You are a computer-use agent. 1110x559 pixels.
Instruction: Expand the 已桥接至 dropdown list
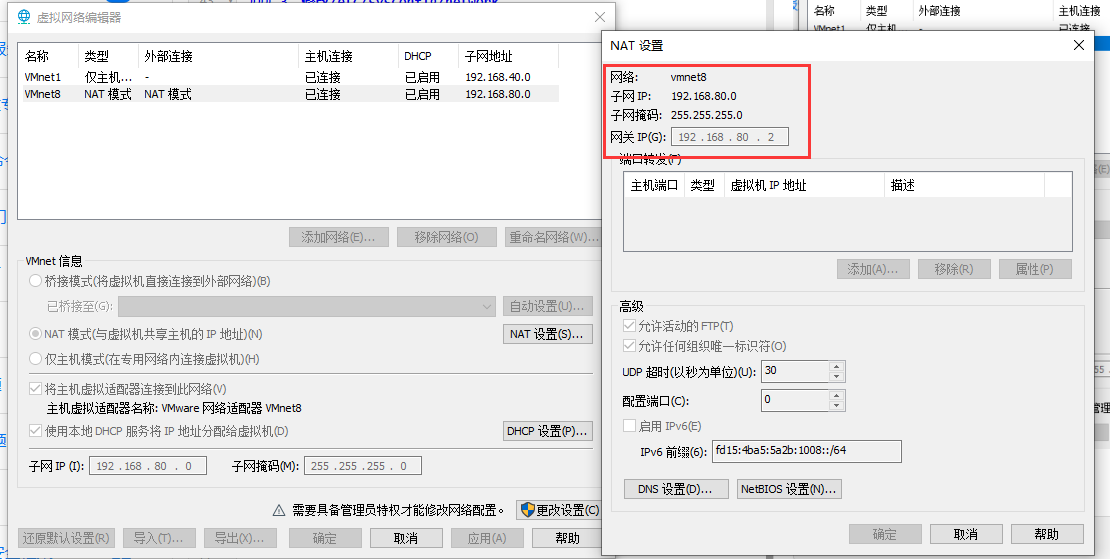tap(487, 306)
